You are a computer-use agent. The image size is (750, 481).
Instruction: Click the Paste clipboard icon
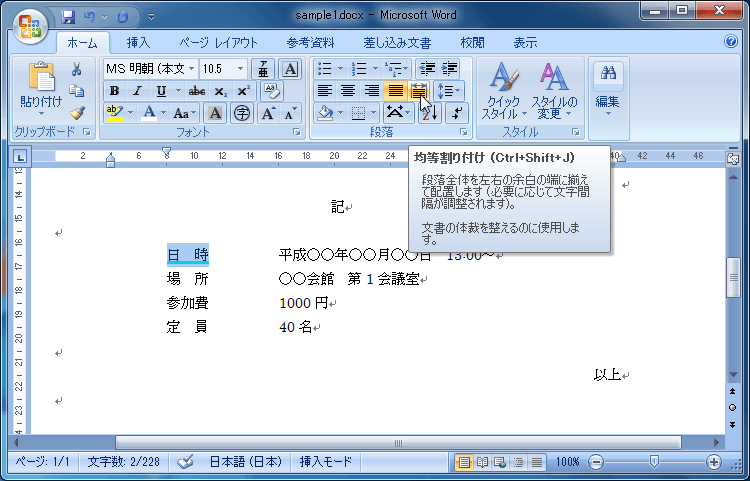coord(42,77)
